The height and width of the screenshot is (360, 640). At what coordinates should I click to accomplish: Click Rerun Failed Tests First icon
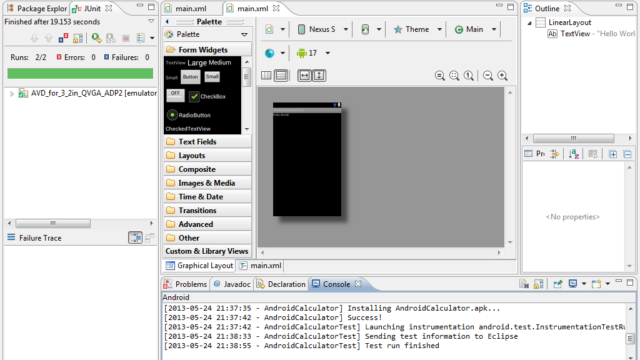tap(111, 38)
